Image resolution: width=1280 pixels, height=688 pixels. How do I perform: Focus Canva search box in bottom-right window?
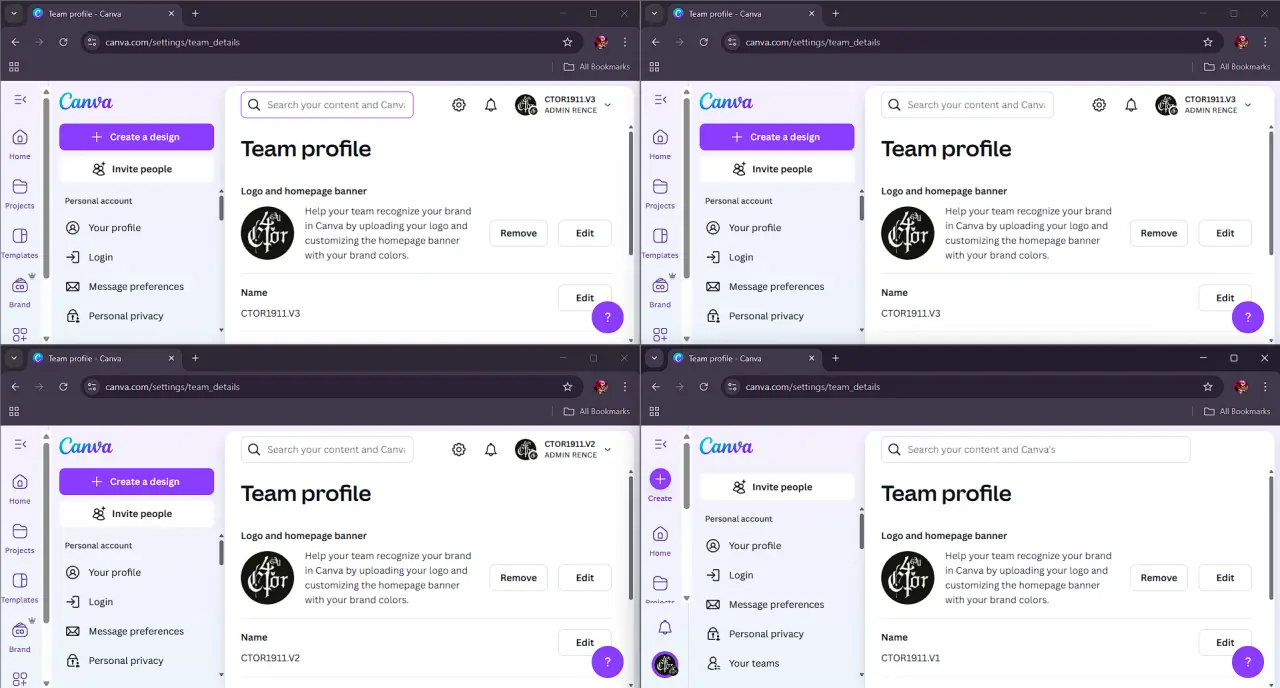1036,450
